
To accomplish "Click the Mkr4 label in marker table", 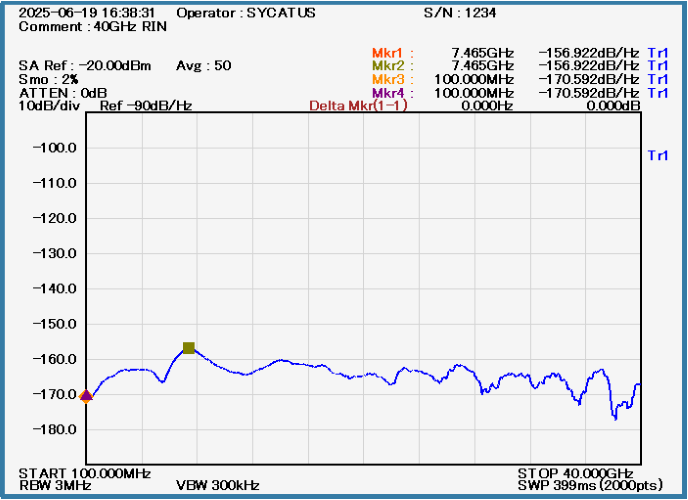I will point(388,93).
